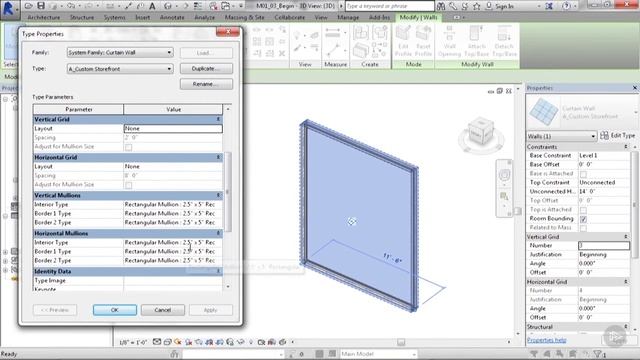Collapse the Vertical Mullions group header
Screen dimensions: 640x360
[218, 195]
